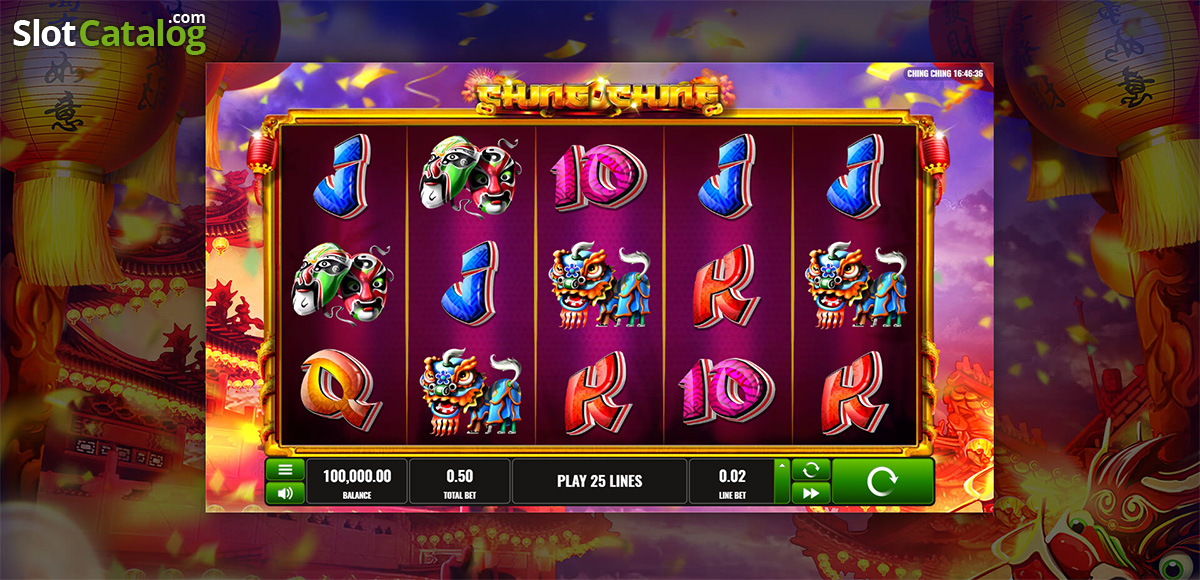Click the lion dance symbol on reel three
Viewport: 1200px width, 580px height.
tap(600, 287)
